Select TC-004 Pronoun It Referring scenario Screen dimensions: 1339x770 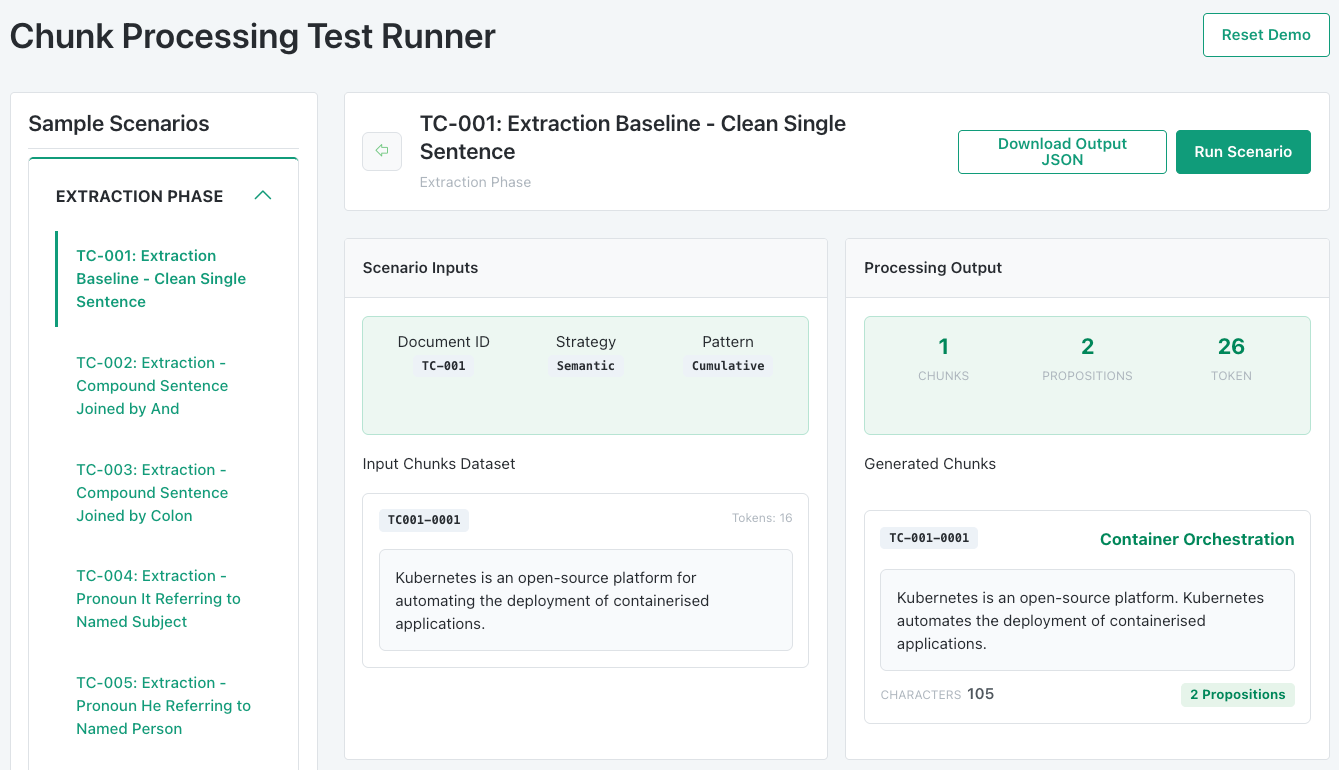click(x=158, y=599)
